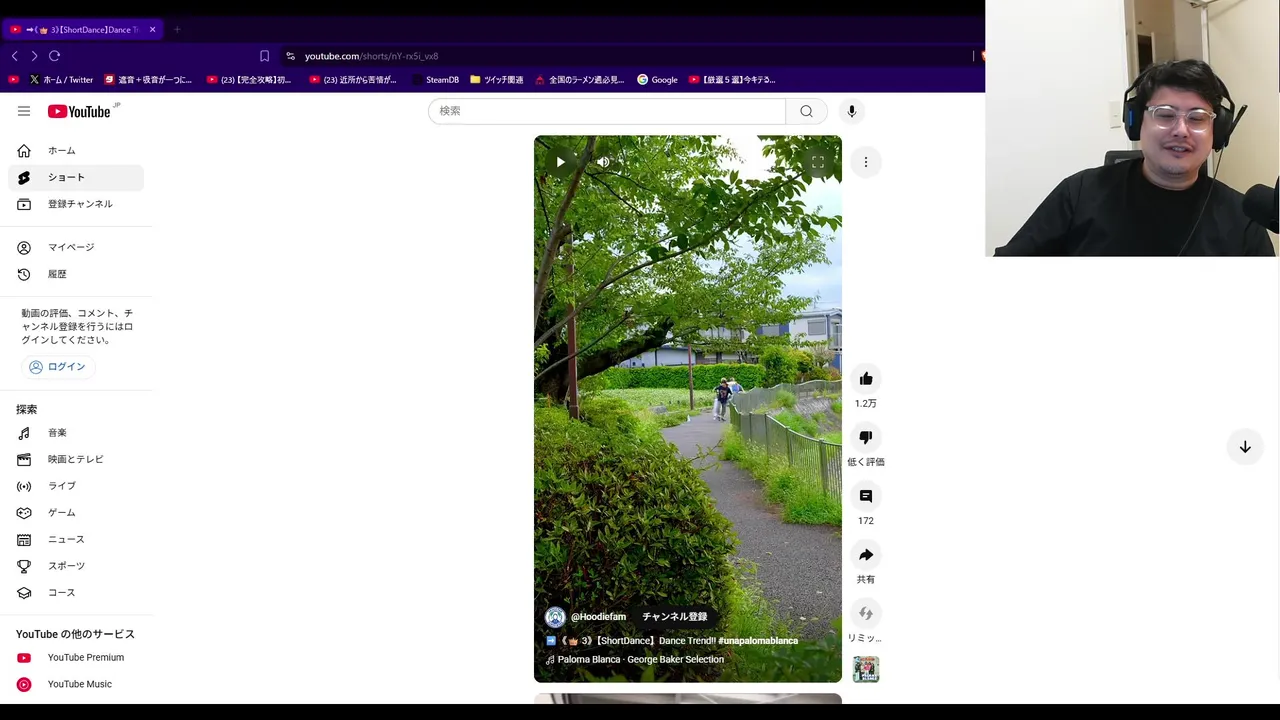Select the ShortDance Dance Trend tab
Image resolution: width=1280 pixels, height=720 pixels.
coord(82,30)
